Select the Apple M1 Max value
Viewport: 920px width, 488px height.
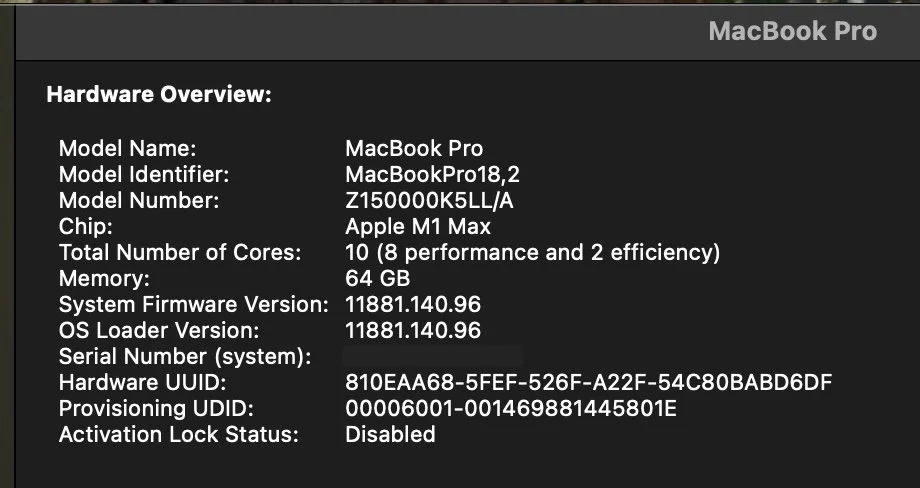418,226
